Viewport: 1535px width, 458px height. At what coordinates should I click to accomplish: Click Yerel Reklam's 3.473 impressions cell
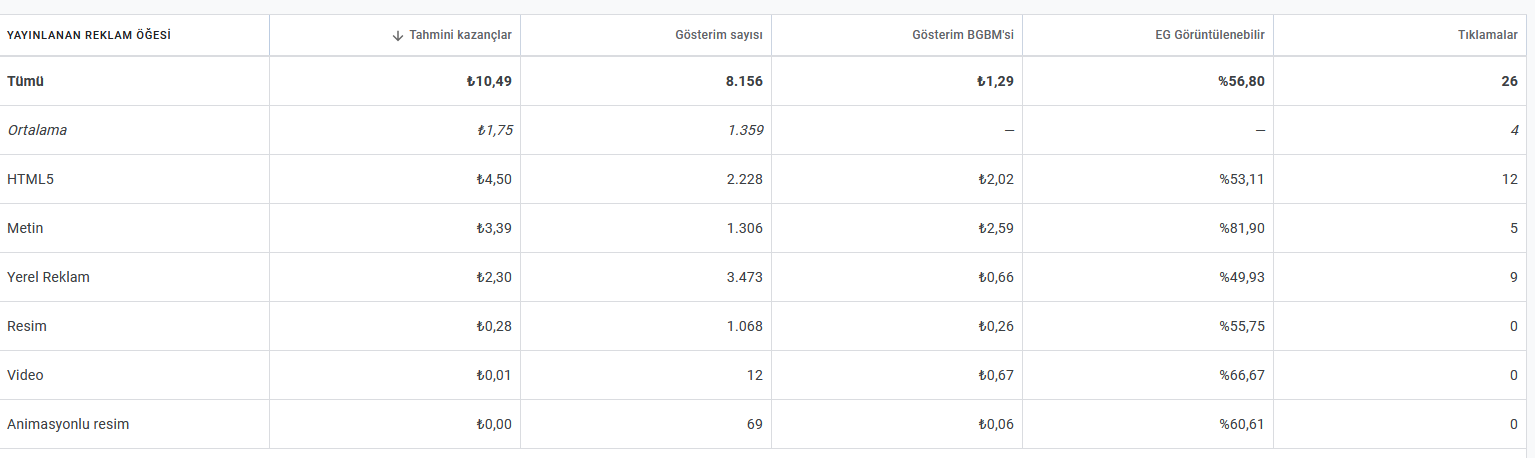744,277
